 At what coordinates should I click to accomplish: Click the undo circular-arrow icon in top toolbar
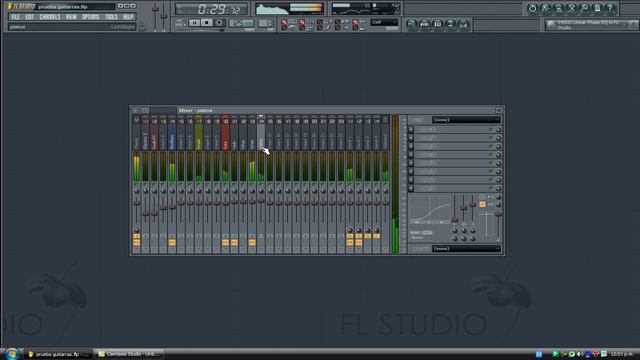[532, 8]
